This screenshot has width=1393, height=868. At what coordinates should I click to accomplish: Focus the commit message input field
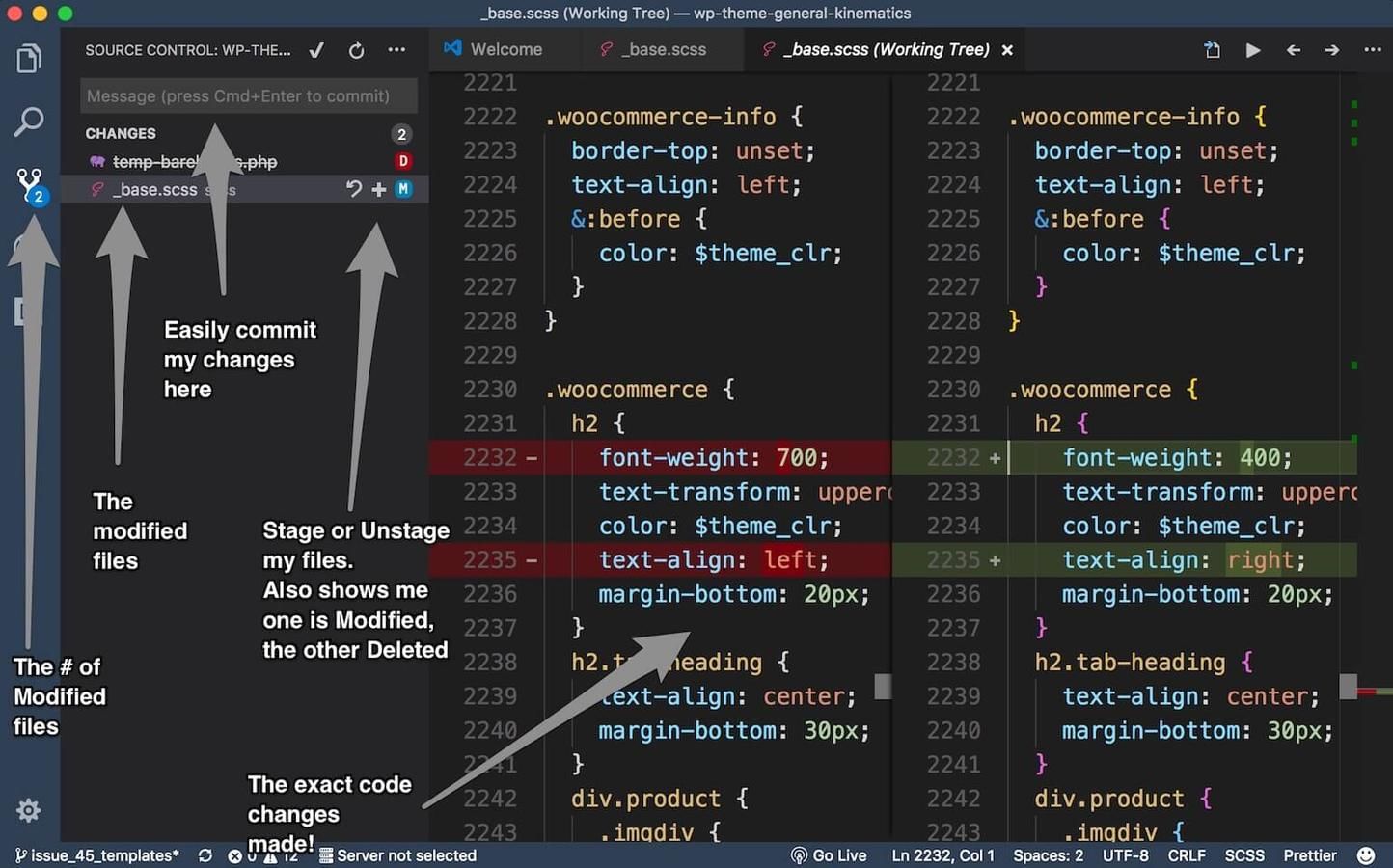point(249,96)
